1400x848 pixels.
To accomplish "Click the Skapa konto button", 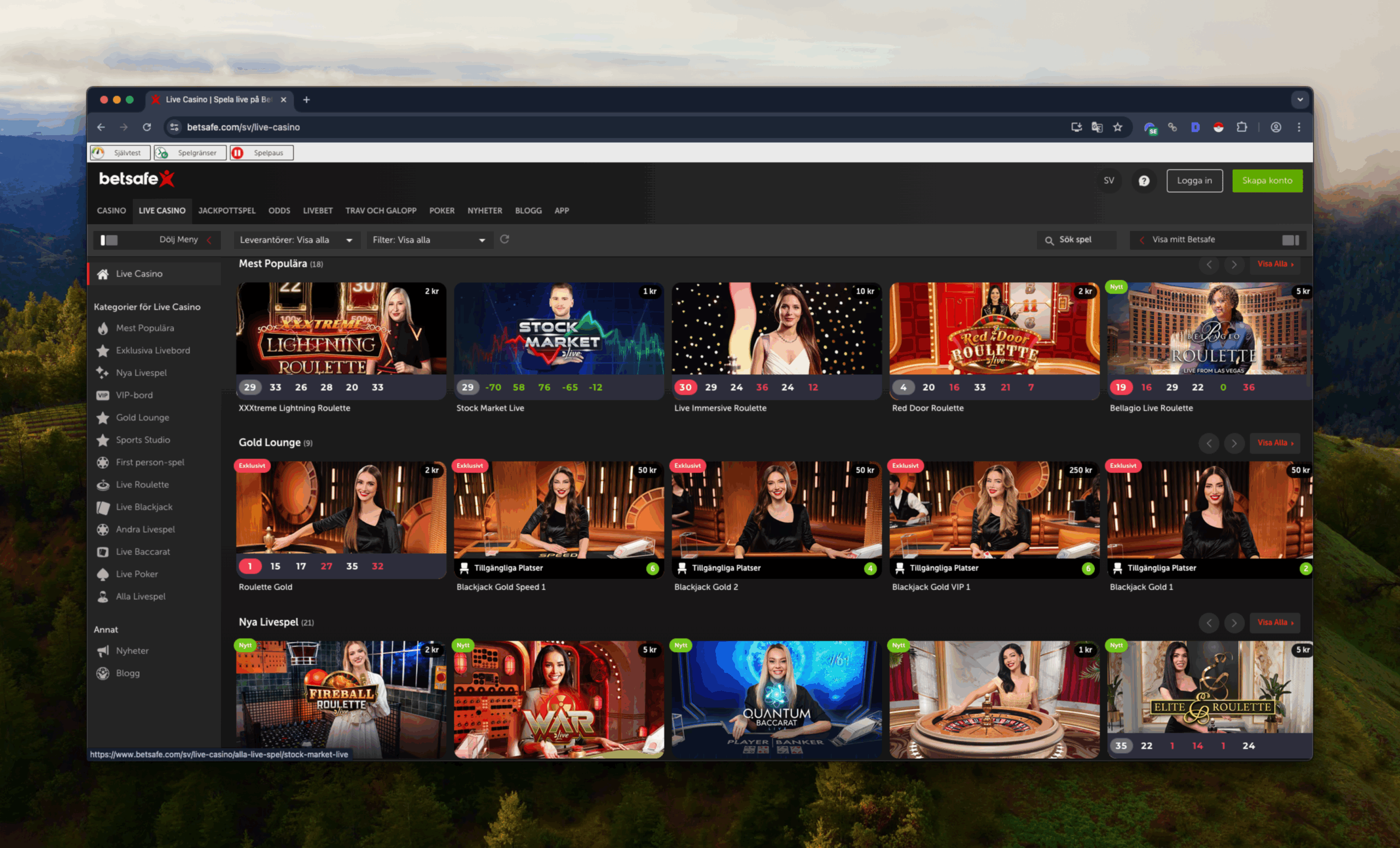I will coord(1267,181).
